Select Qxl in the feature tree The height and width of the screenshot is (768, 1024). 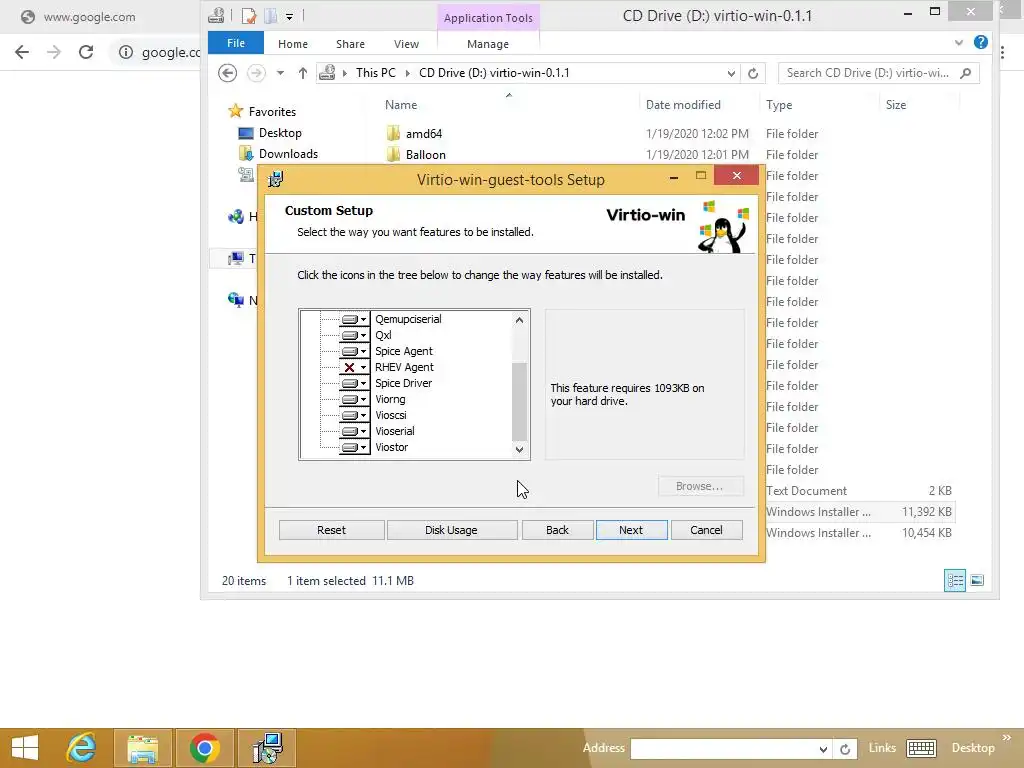[383, 335]
